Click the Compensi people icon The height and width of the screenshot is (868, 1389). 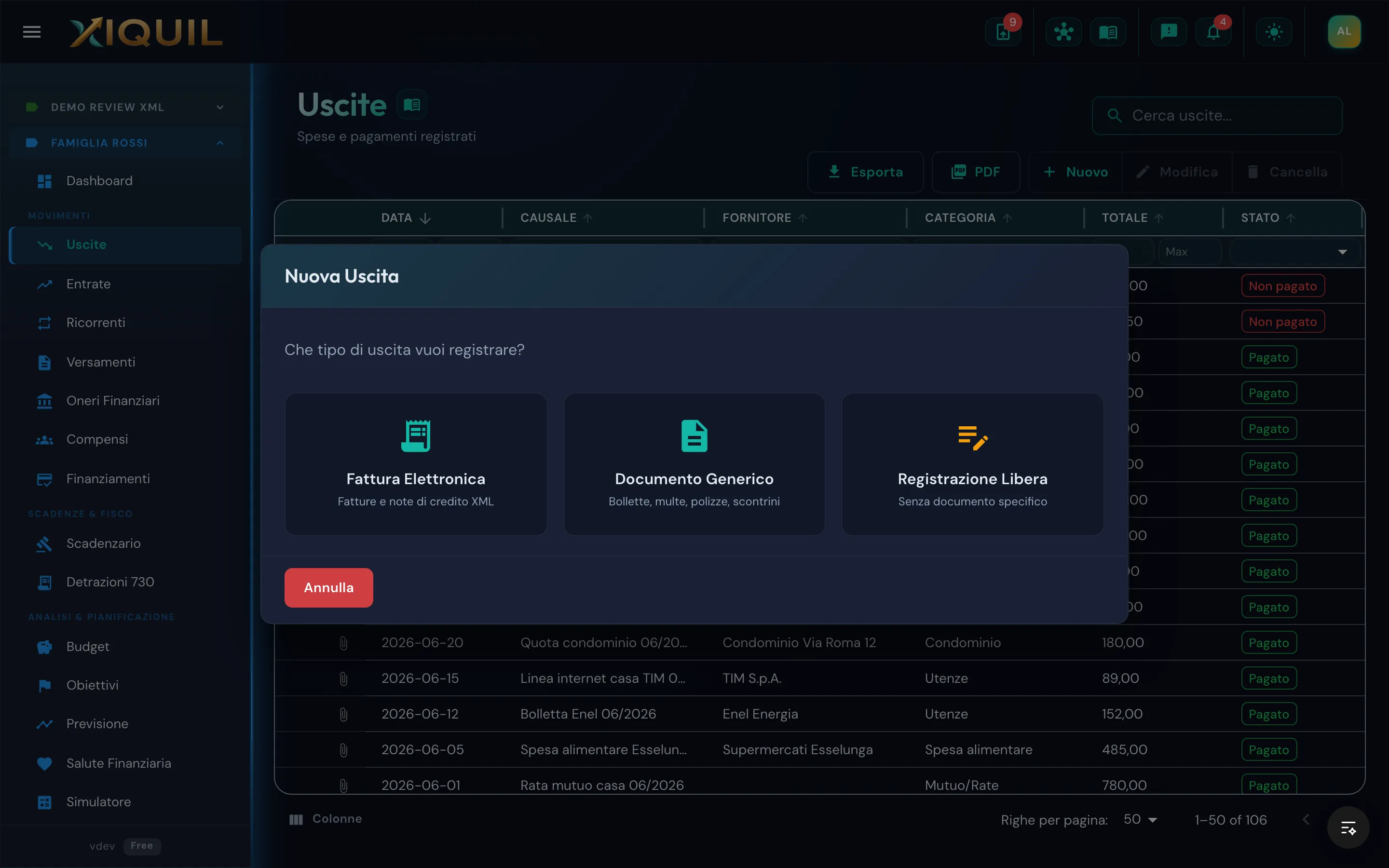(44, 440)
